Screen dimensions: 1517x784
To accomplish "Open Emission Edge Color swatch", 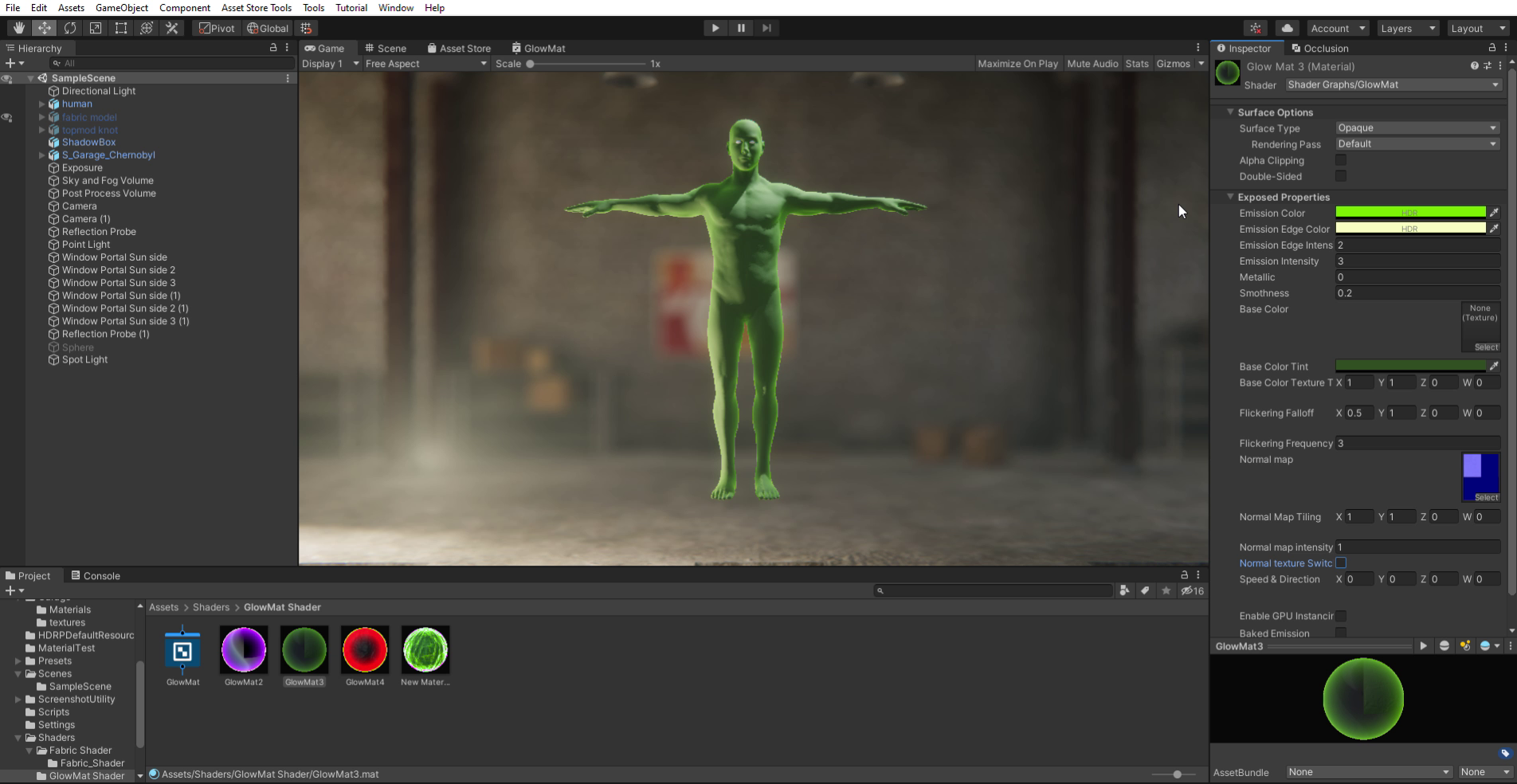I will click(x=1410, y=229).
